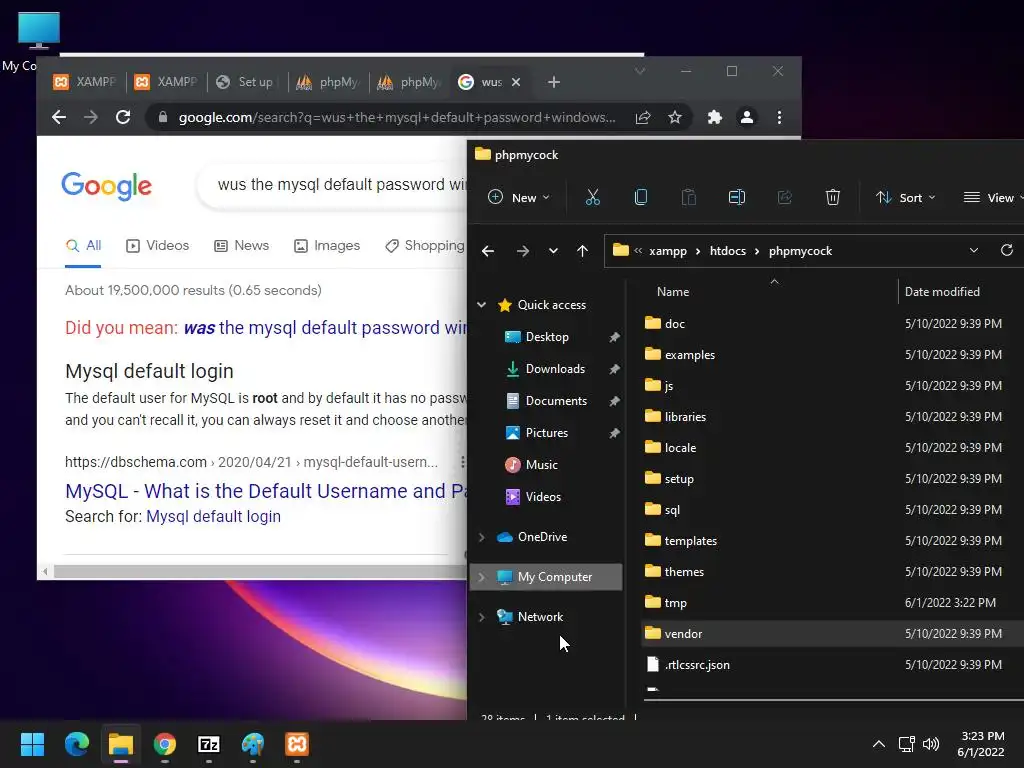
Task: Click Chrome's horizontal scrollbar
Action: coord(260,572)
